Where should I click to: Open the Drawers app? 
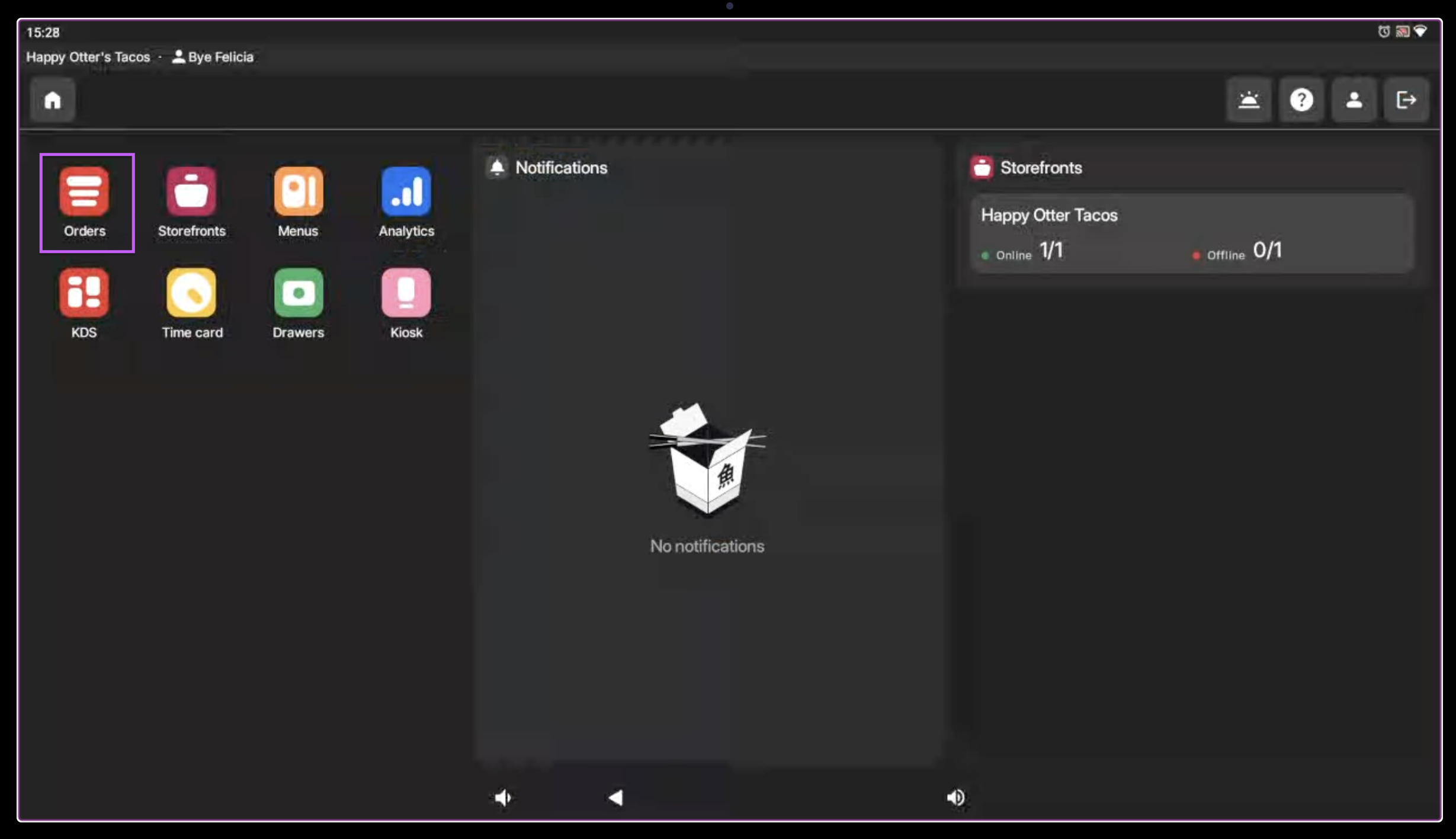click(298, 293)
